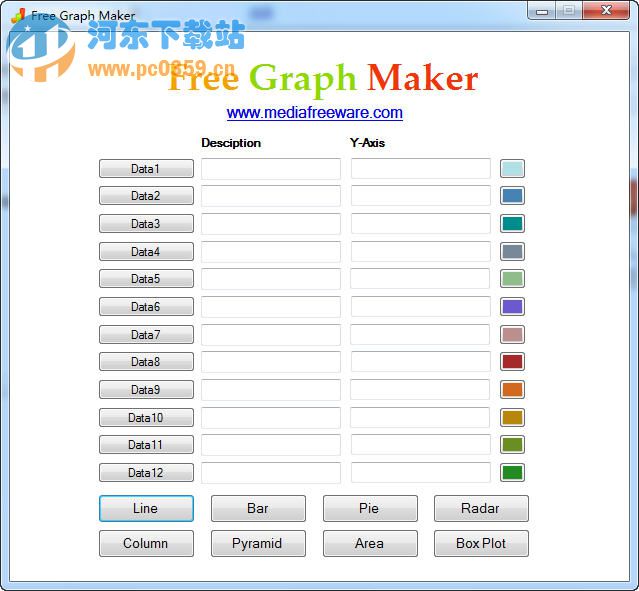Focus the Description field for Data12

pos(271,473)
